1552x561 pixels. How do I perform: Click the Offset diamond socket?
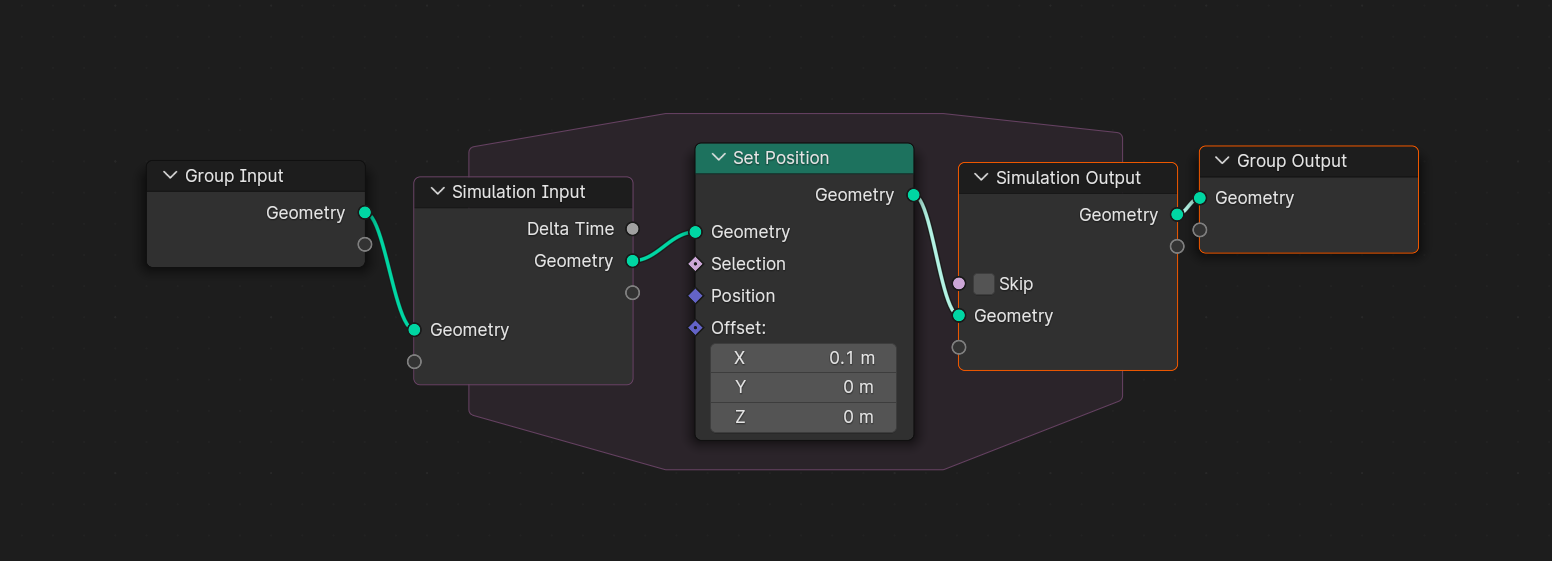(695, 328)
